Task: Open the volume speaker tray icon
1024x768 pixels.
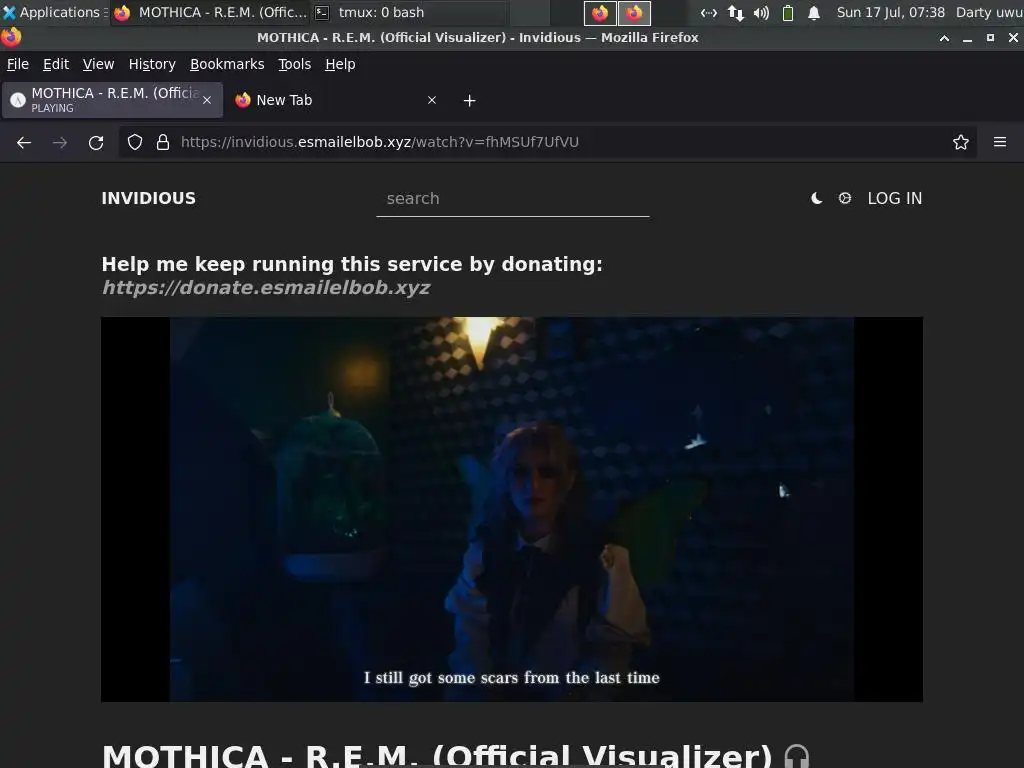Action: coord(761,12)
